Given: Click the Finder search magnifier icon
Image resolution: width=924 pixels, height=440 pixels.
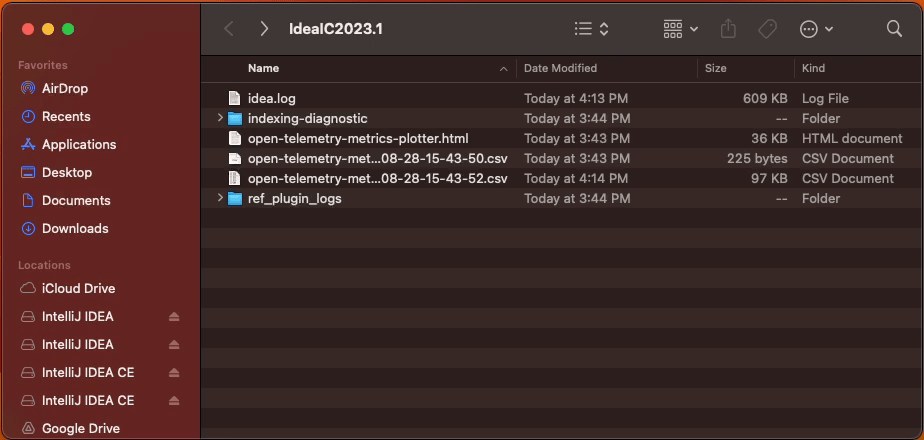Looking at the screenshot, I should [x=894, y=29].
